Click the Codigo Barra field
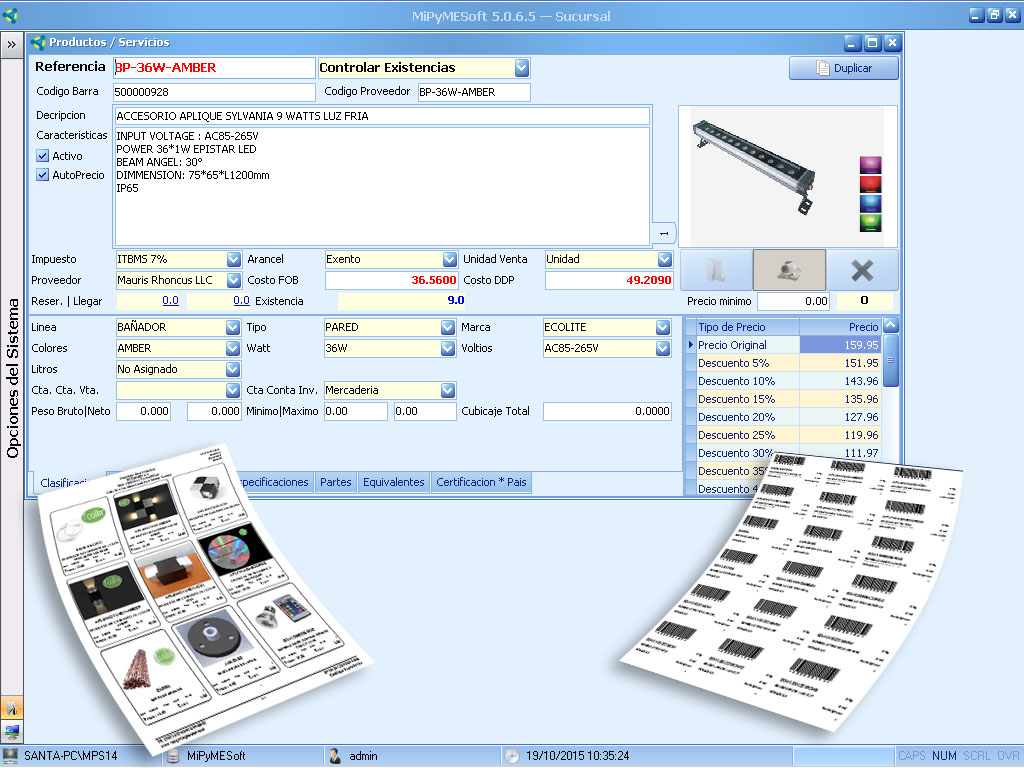The image size is (1024, 768). click(214, 92)
